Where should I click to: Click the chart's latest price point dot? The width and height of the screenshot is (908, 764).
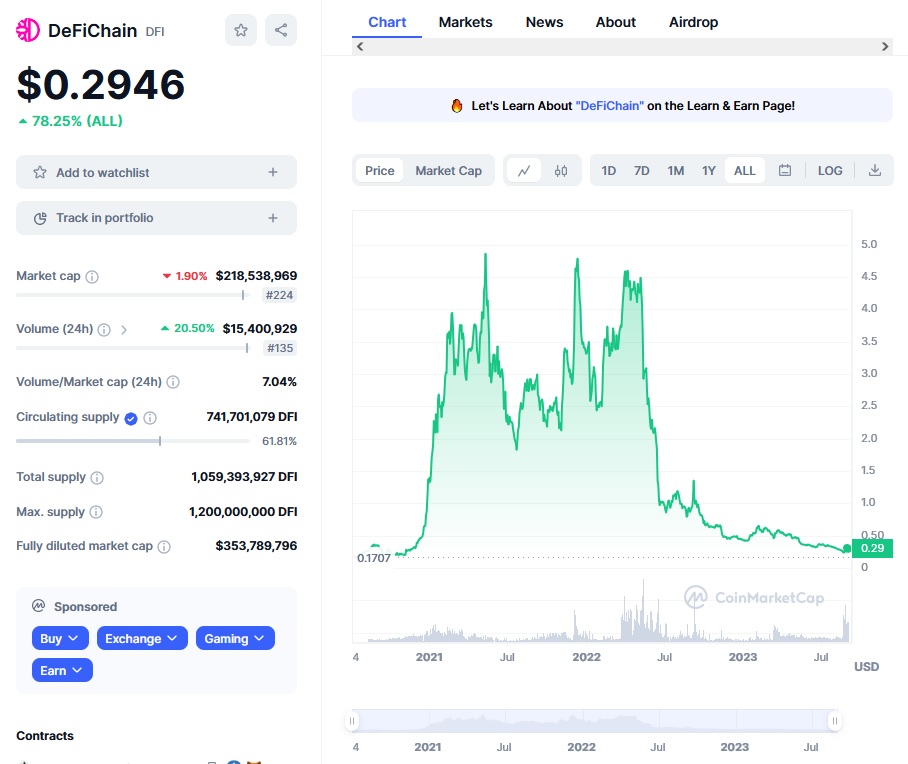[847, 548]
